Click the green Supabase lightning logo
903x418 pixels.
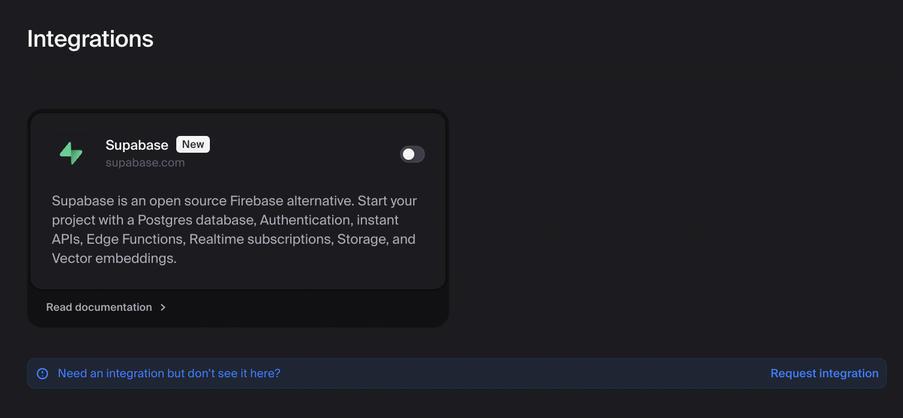[71, 153]
